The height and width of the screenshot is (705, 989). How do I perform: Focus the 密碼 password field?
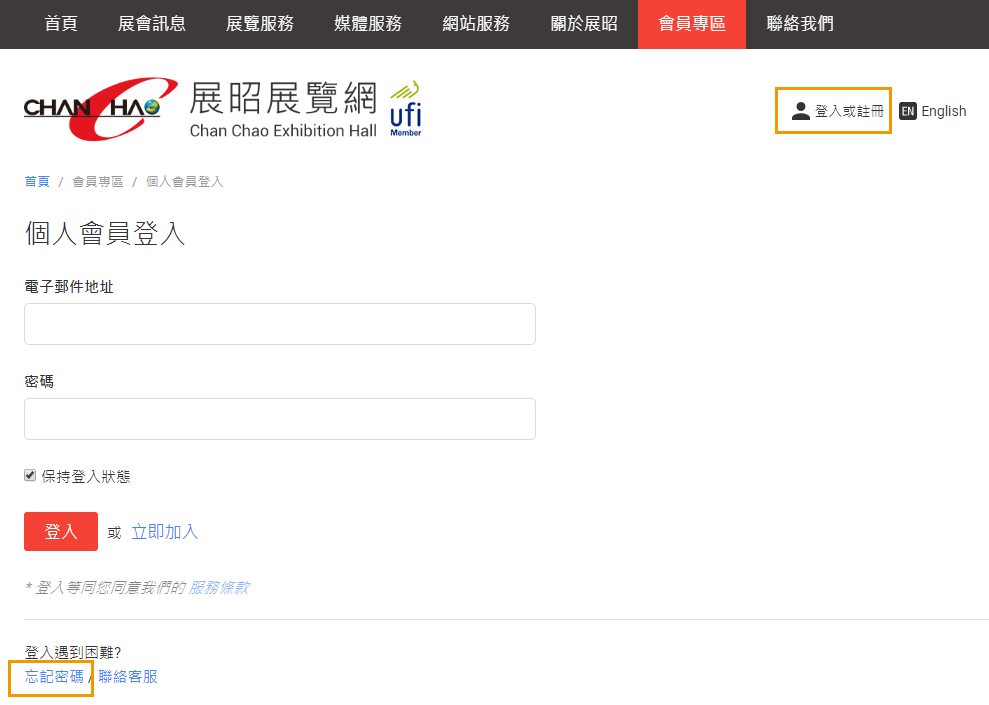click(x=280, y=419)
